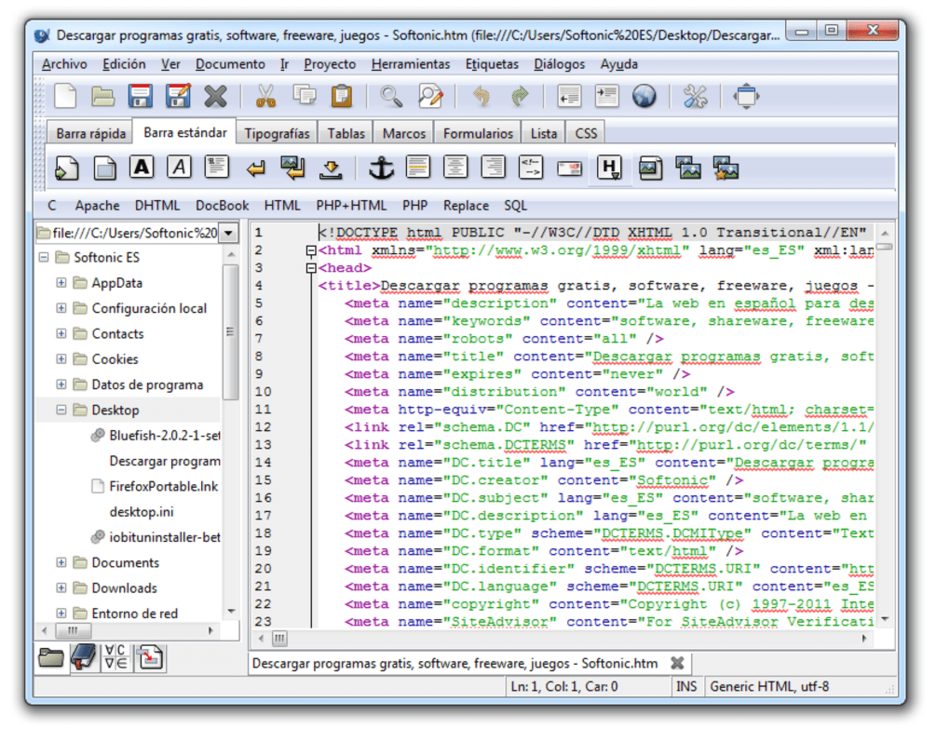The width and height of the screenshot is (950, 742).
Task: Preview the page in browser globe icon
Action: [644, 96]
